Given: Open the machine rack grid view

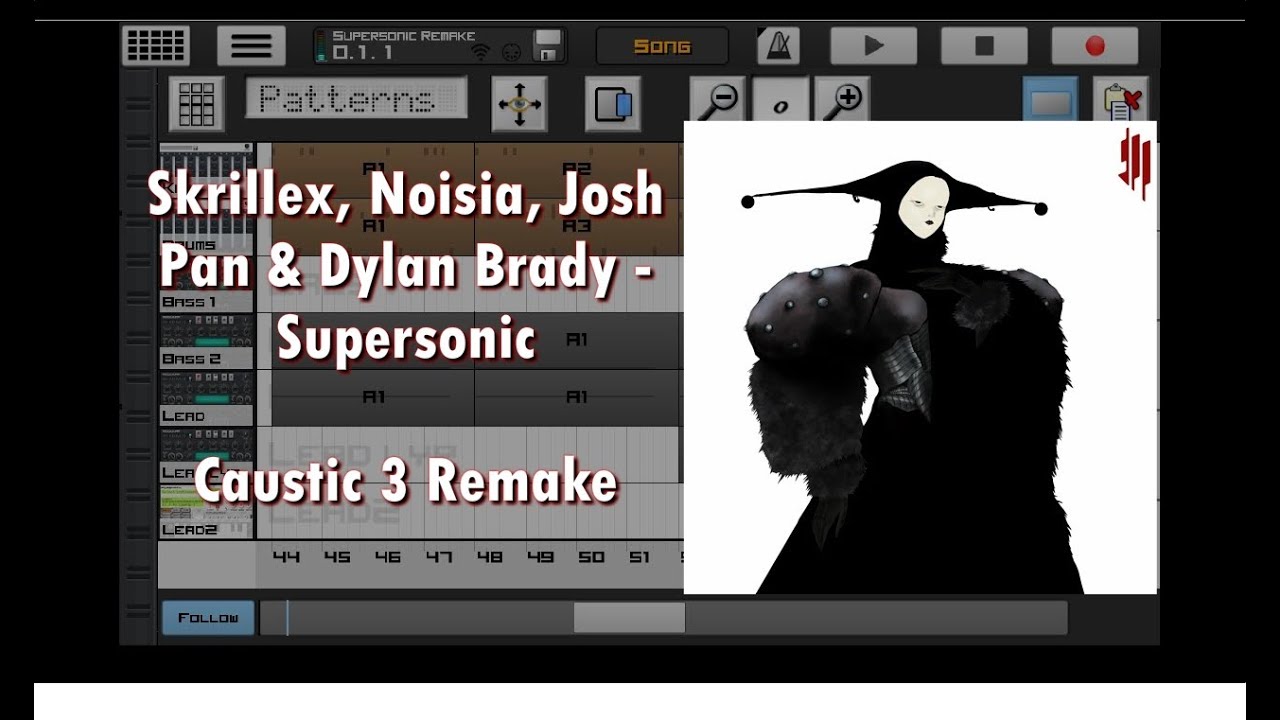Looking at the screenshot, I should click(x=156, y=46).
